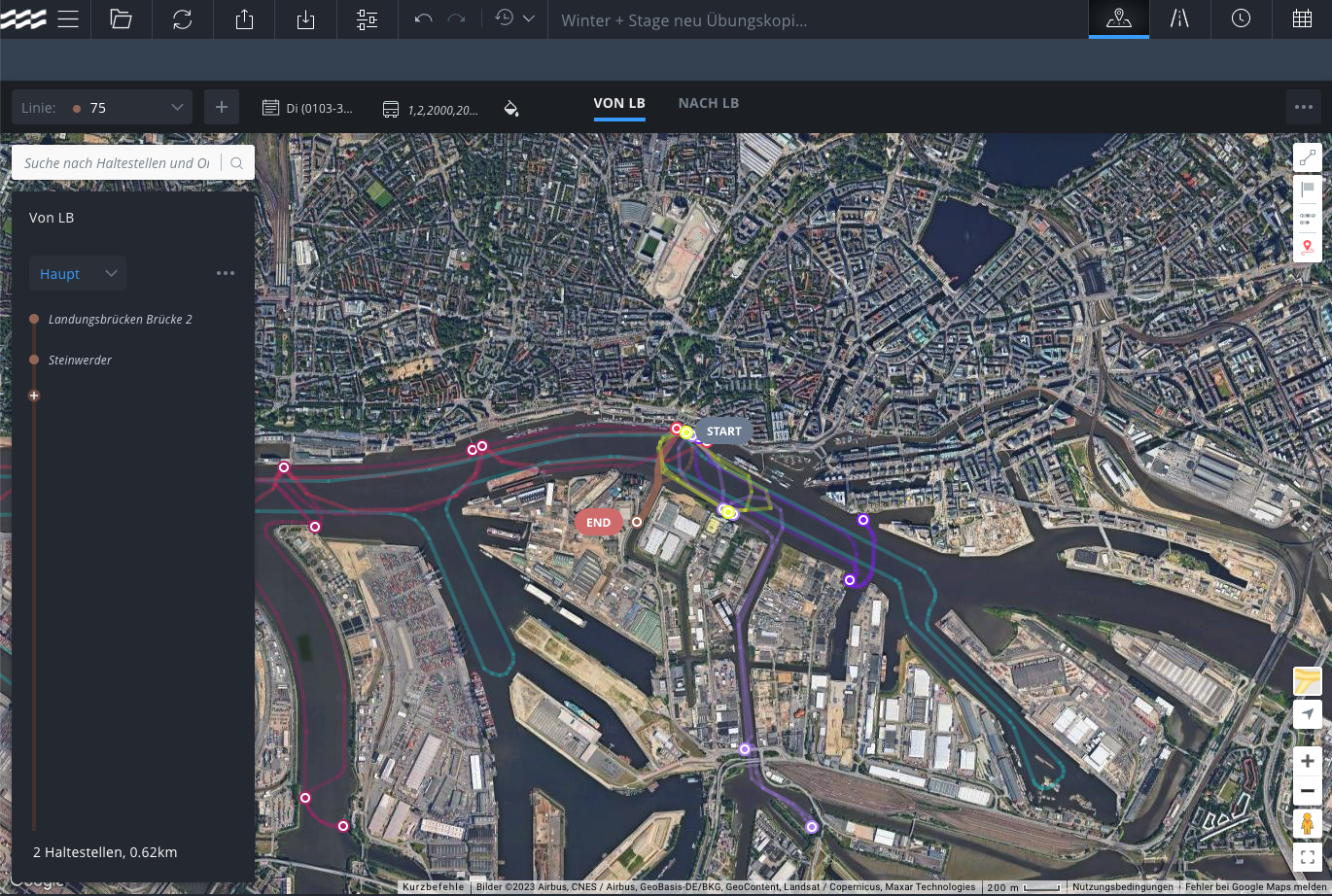Redo the last action
Image resolution: width=1332 pixels, height=896 pixels.
[456, 19]
